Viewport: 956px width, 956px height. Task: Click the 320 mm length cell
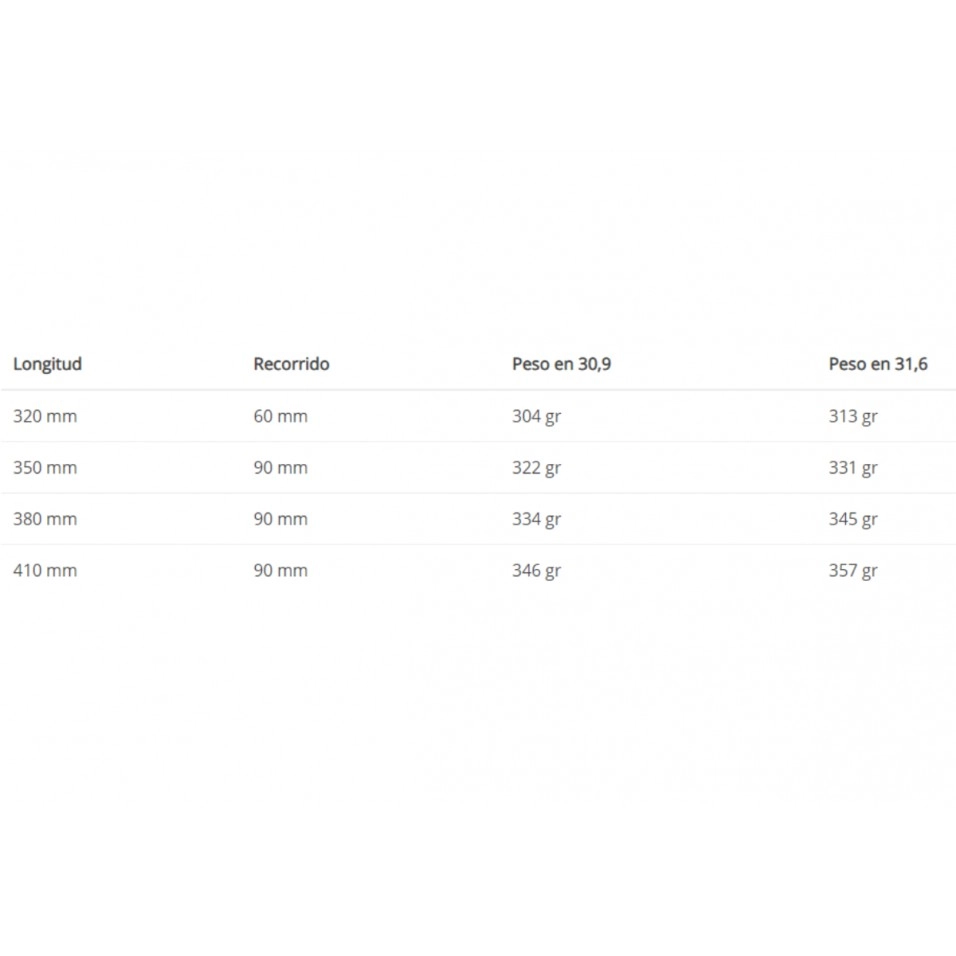pos(45,416)
